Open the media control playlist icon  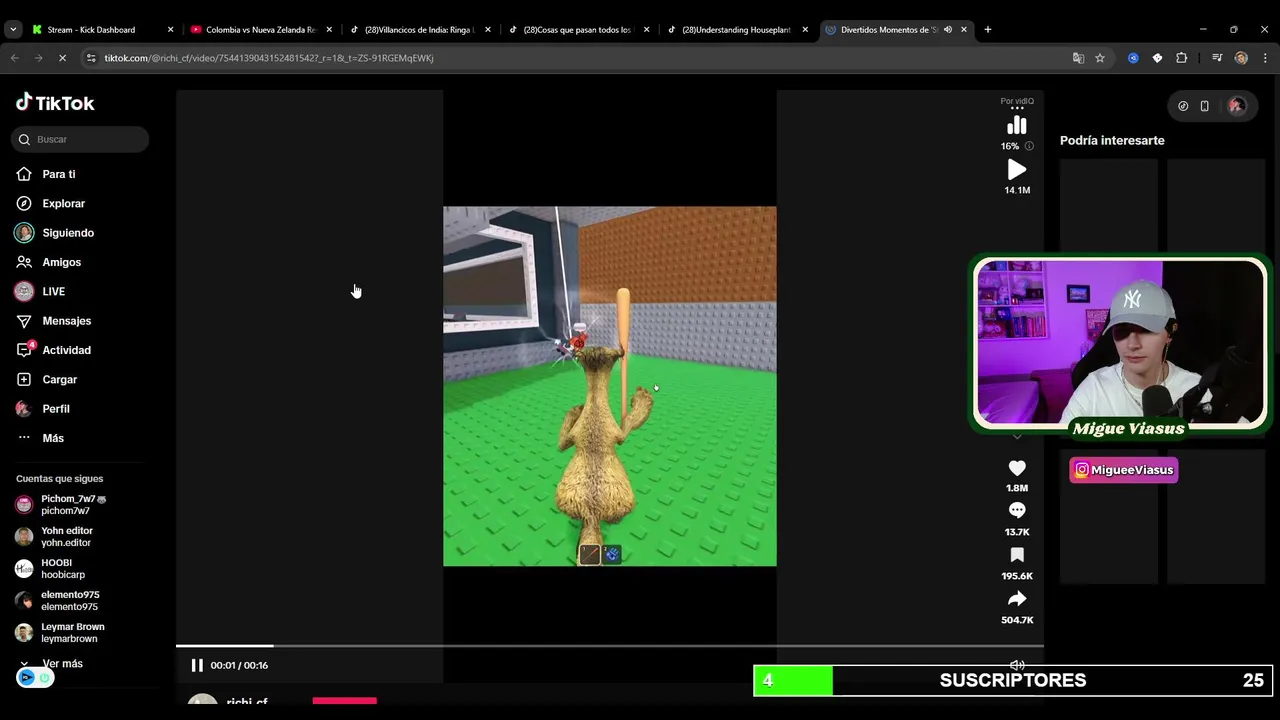pos(1217,58)
